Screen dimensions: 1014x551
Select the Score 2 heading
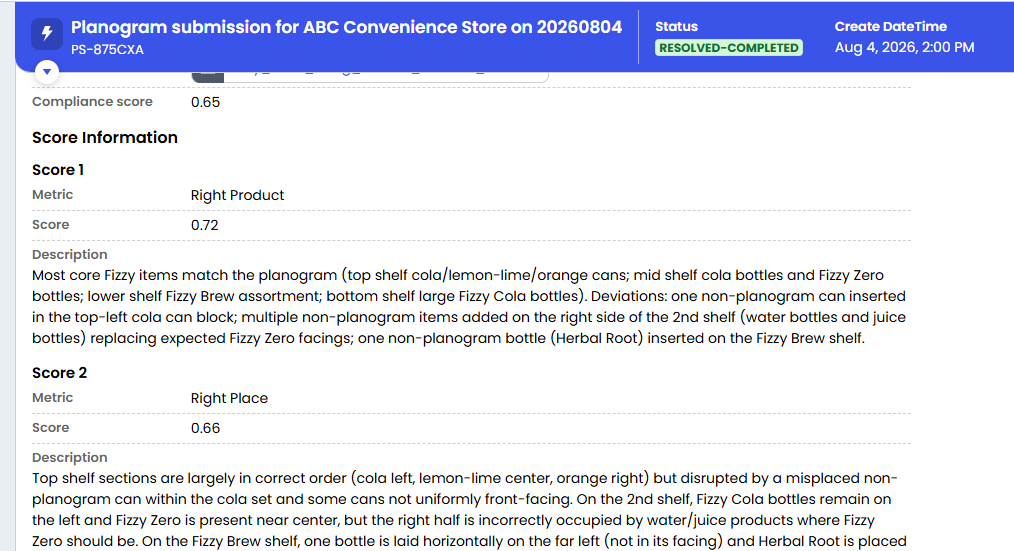point(59,373)
